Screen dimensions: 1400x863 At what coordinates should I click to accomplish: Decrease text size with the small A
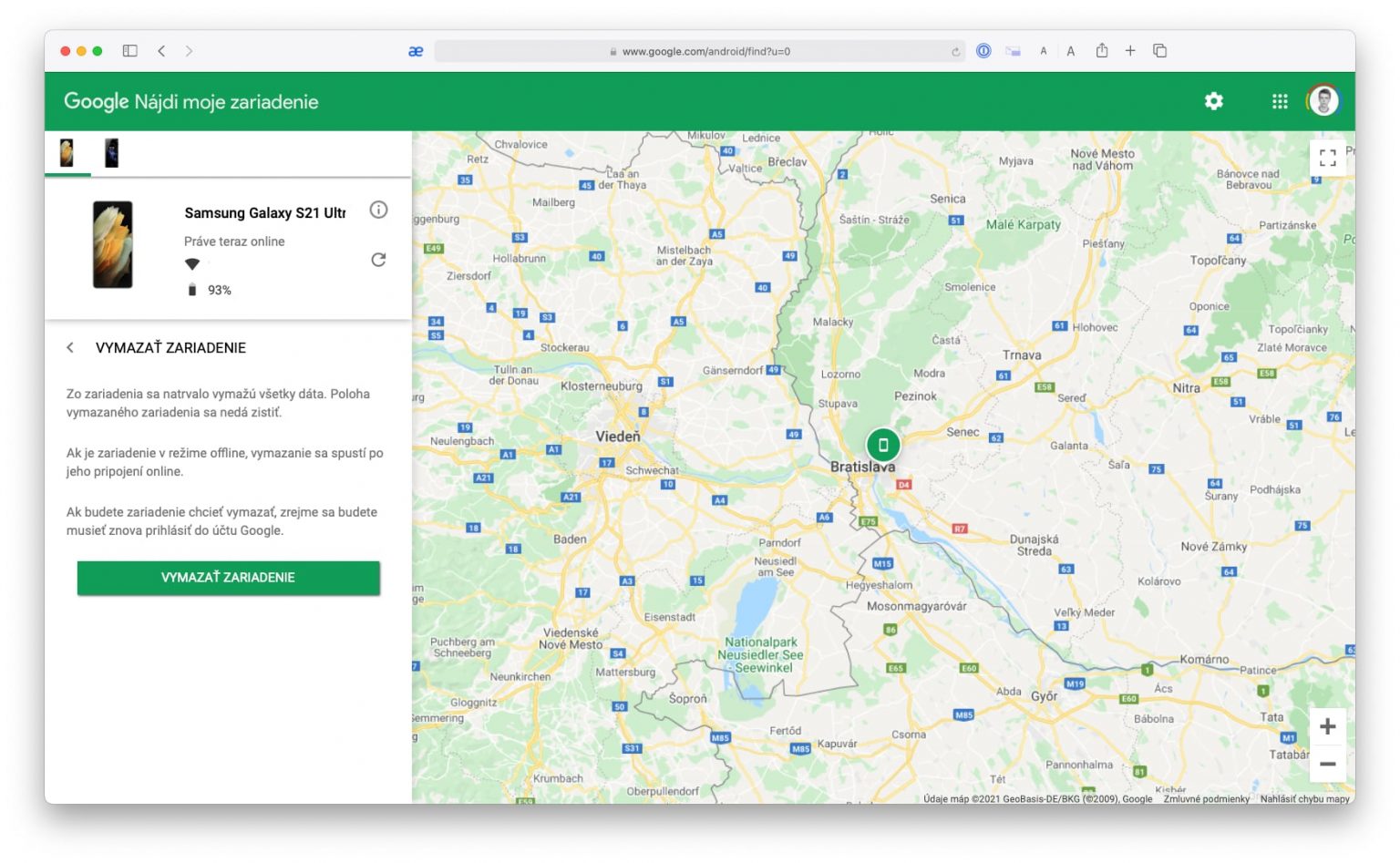tap(1044, 51)
